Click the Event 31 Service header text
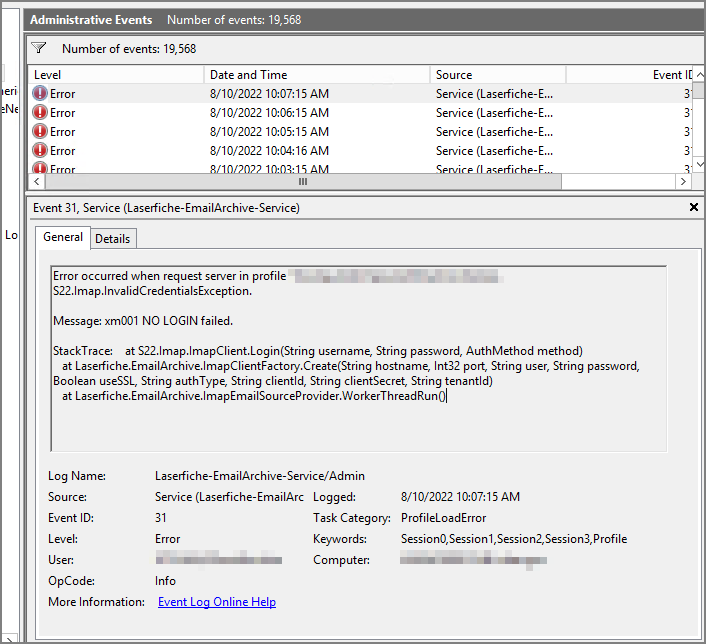The height and width of the screenshot is (644, 706). tap(166, 208)
